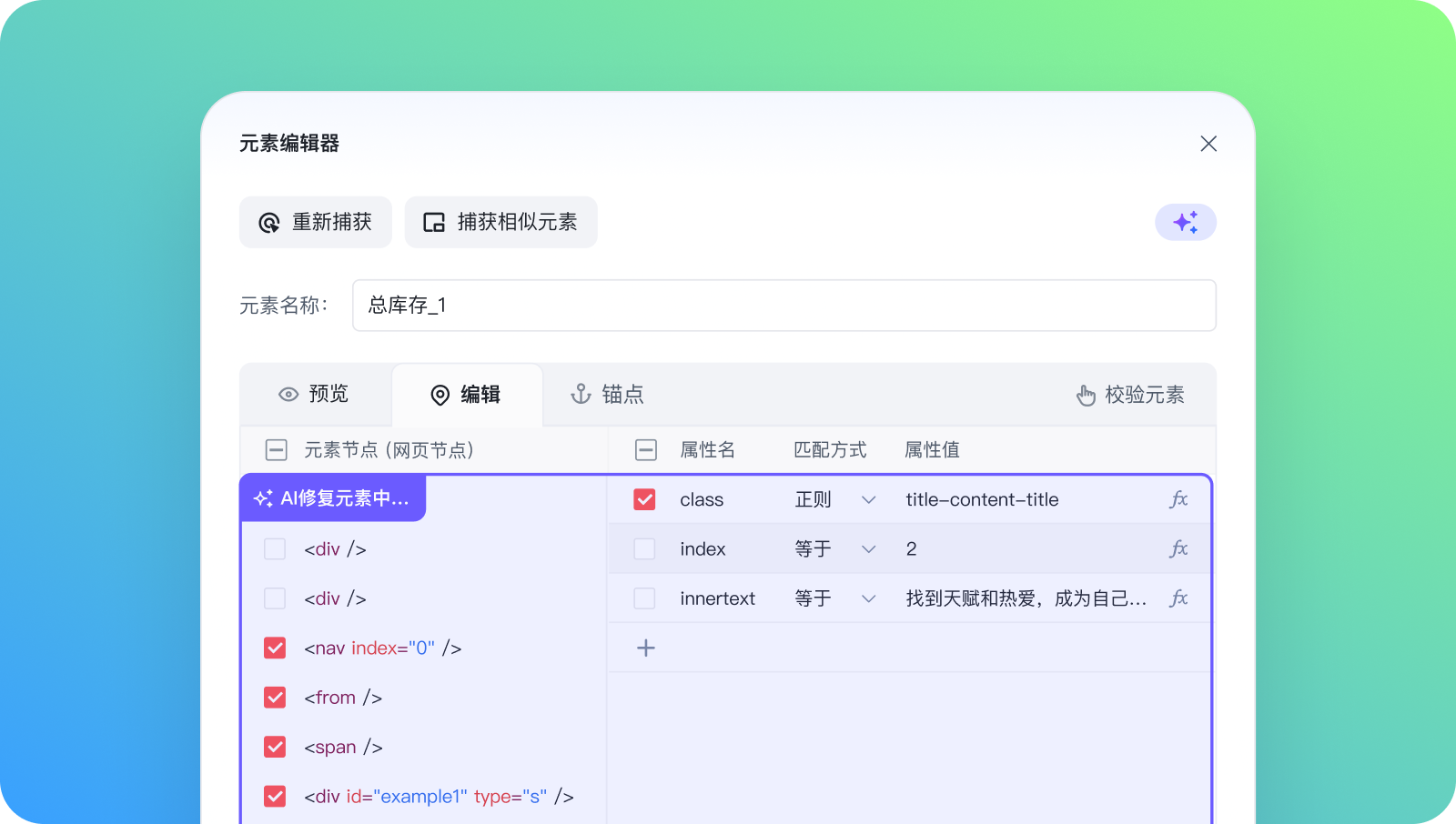Toggle select-all for attribute name header

click(645, 449)
